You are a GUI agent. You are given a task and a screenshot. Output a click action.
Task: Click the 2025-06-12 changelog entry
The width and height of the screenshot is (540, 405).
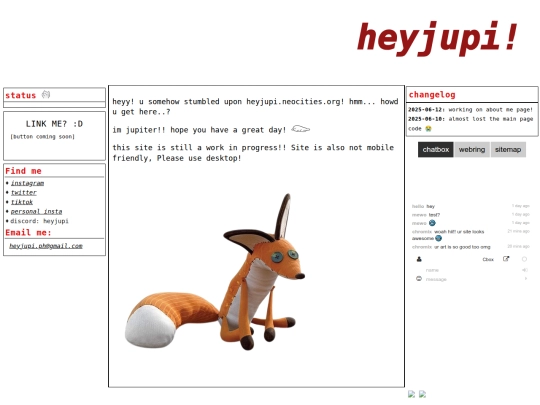coord(470,110)
